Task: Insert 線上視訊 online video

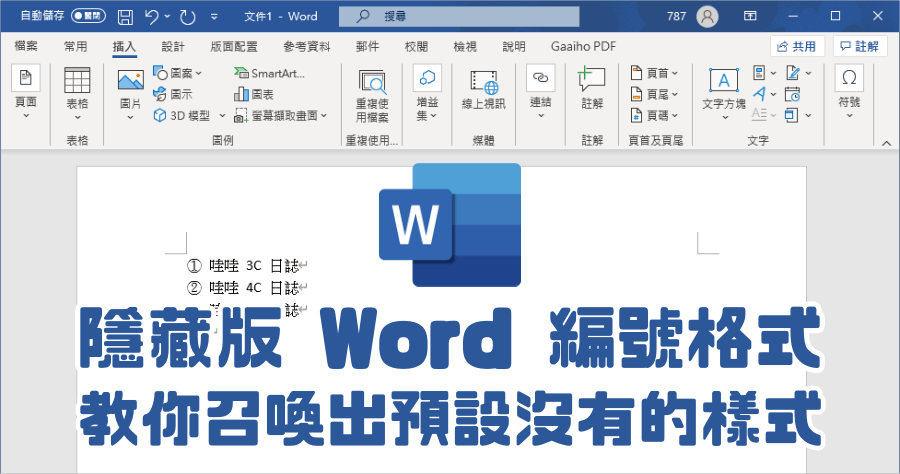Action: point(483,90)
